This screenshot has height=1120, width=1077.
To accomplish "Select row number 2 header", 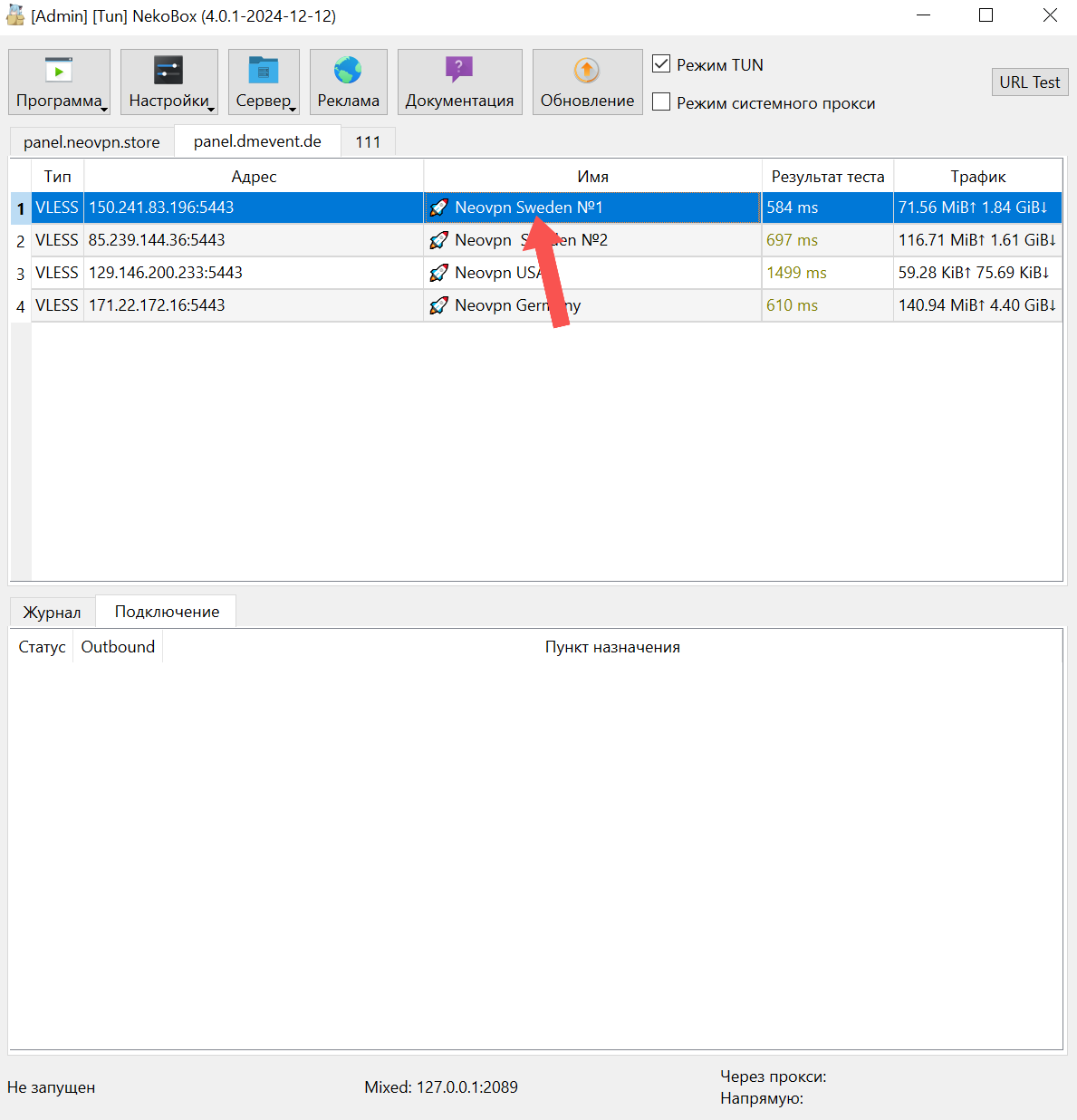I will 21,241.
